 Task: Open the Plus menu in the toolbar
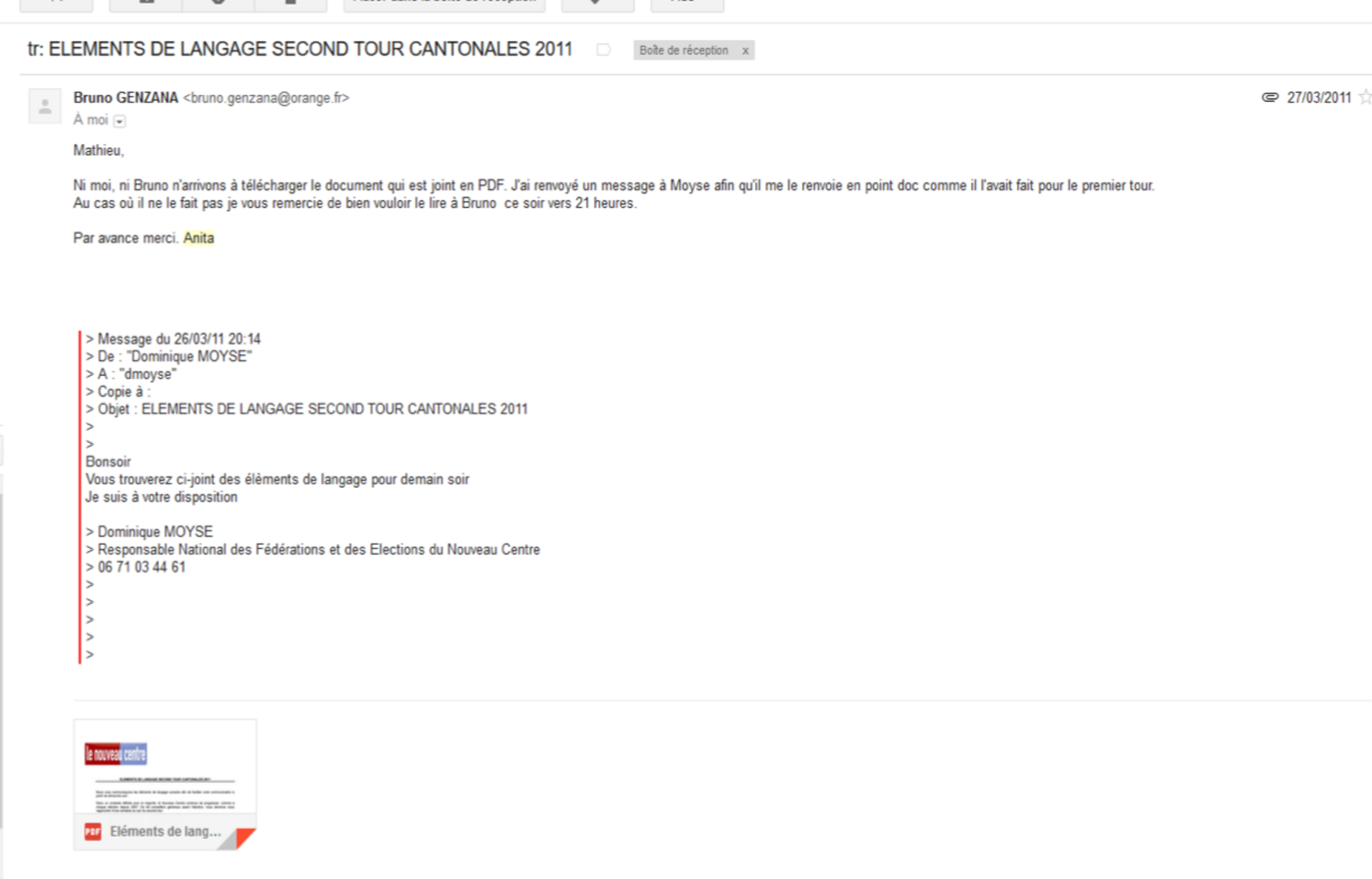click(687, 3)
